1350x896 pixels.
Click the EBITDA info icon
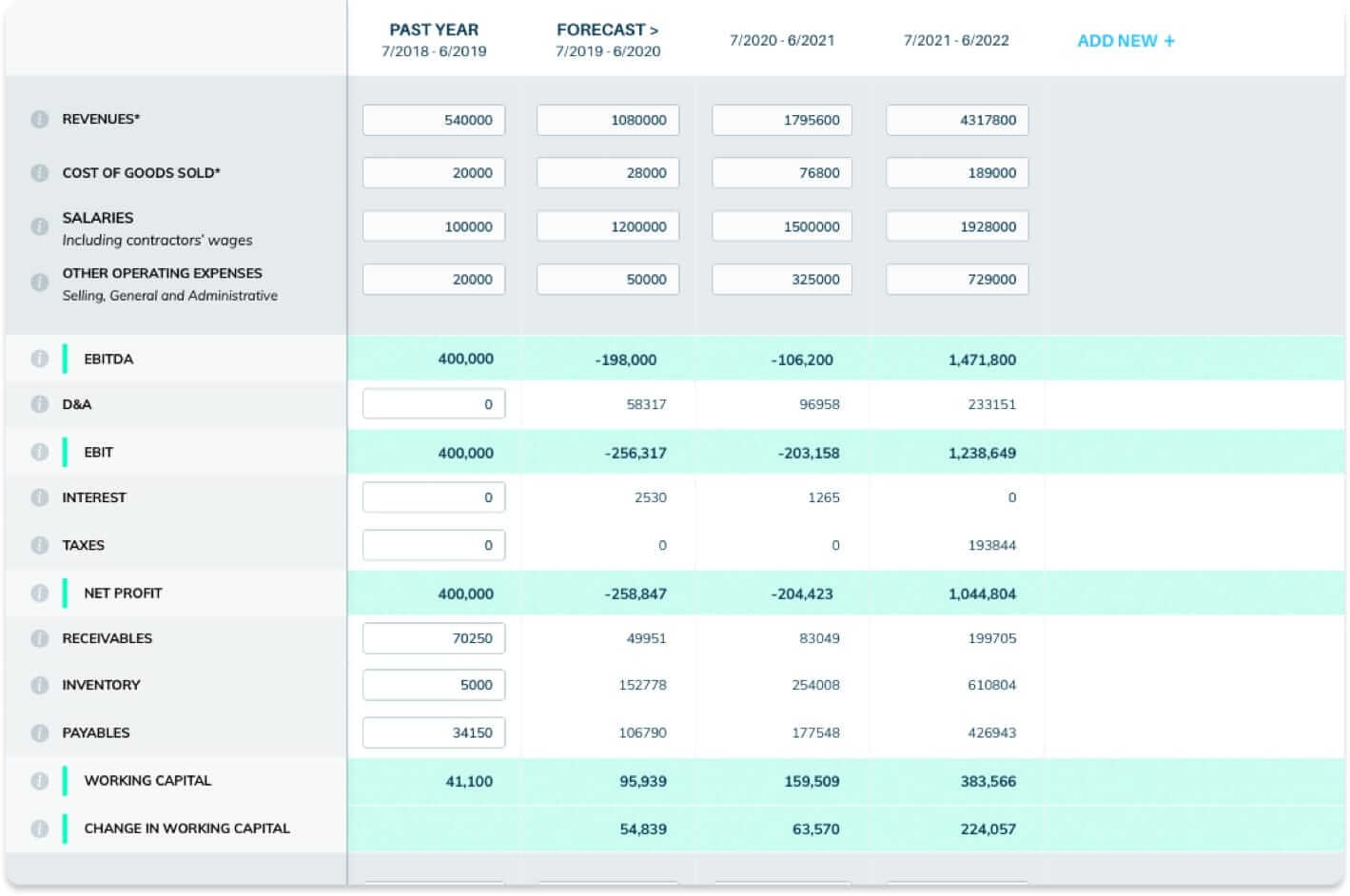pos(39,359)
